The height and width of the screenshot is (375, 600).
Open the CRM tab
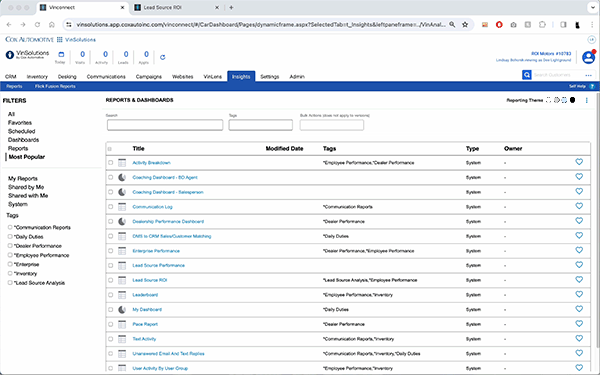coord(11,77)
